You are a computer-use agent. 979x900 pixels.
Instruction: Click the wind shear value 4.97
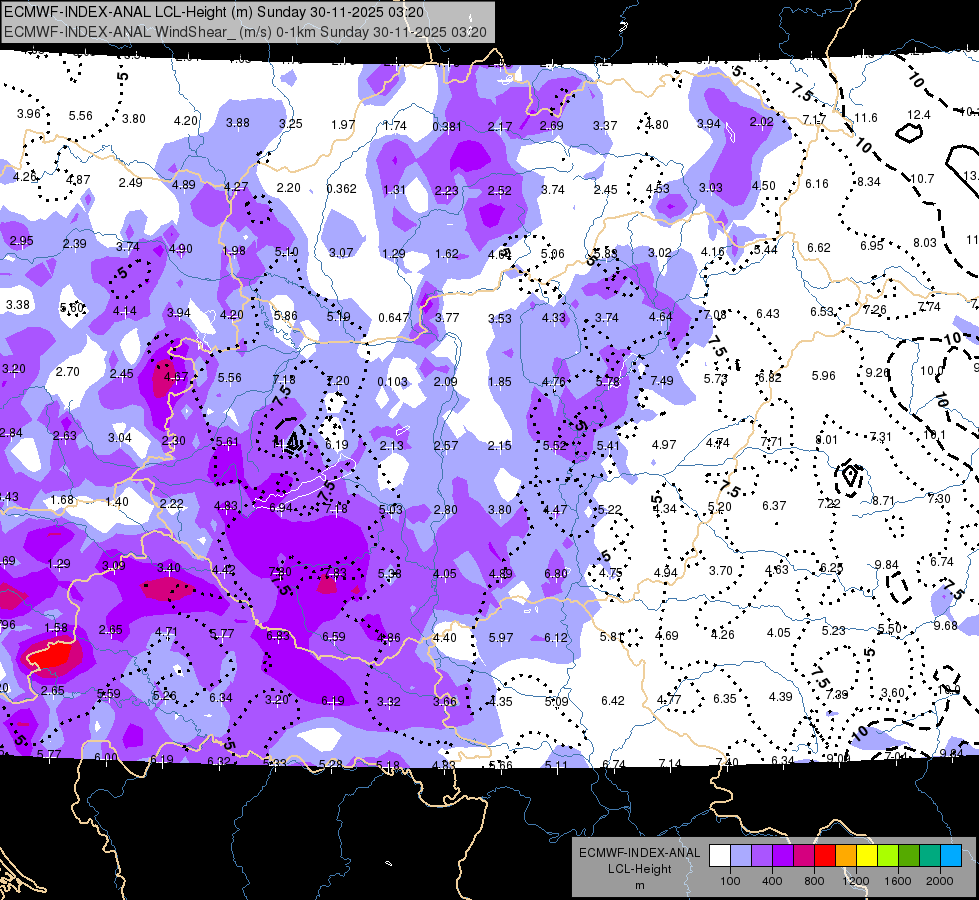tap(664, 445)
